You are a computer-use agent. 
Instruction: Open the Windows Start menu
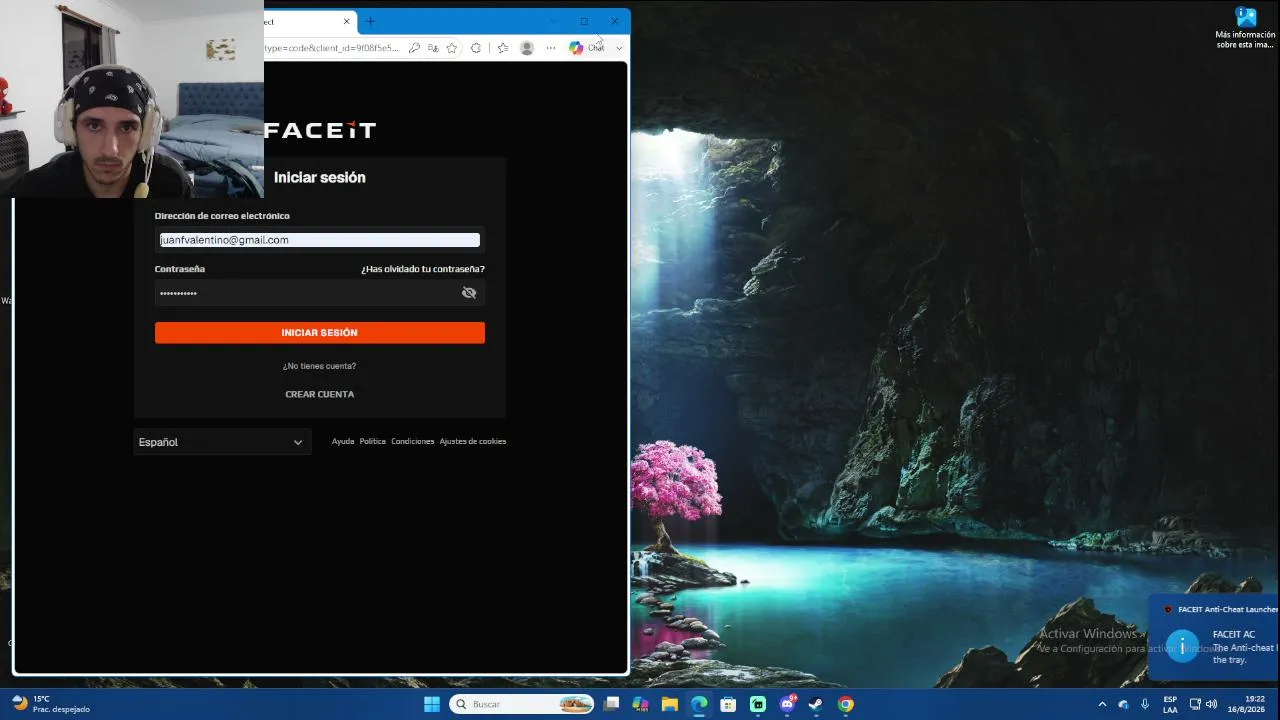coord(432,704)
